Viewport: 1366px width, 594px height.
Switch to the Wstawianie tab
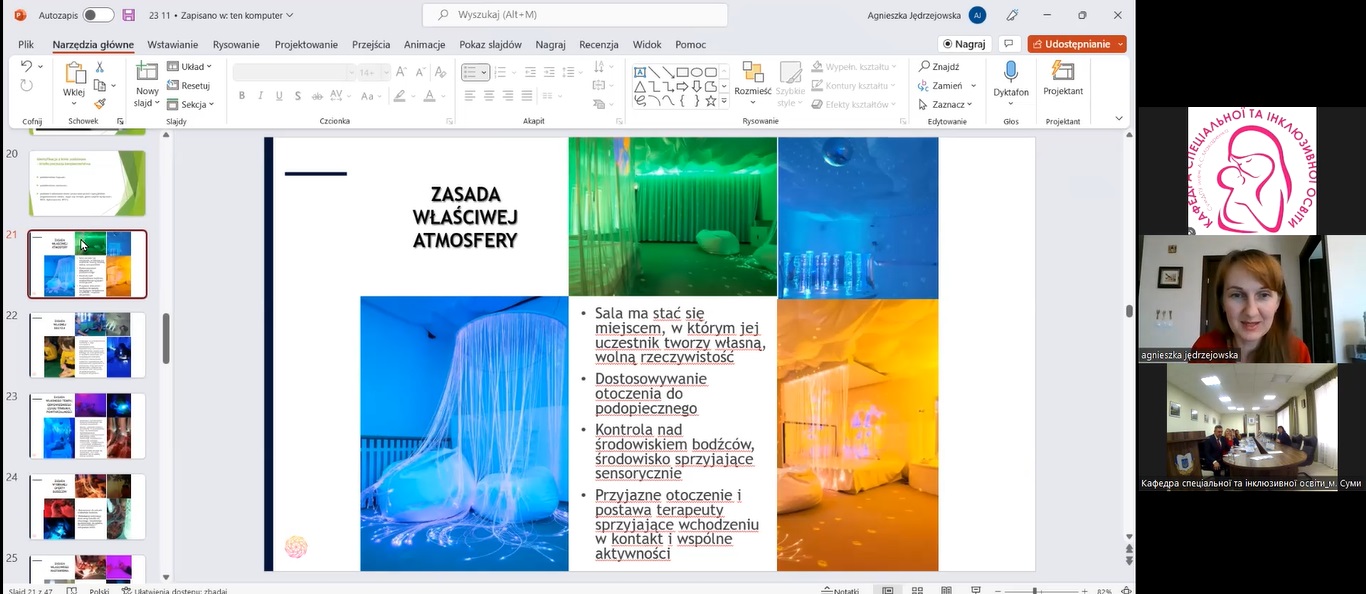(172, 45)
